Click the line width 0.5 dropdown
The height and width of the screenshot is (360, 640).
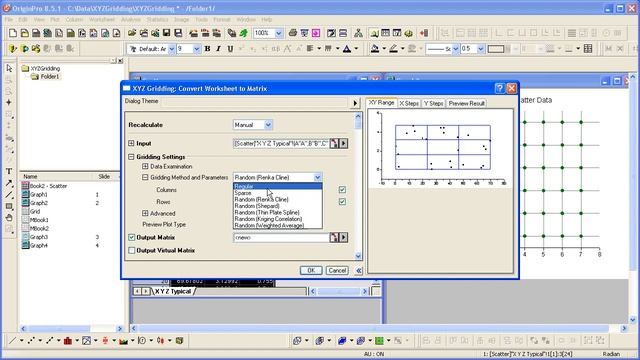pos(480,49)
